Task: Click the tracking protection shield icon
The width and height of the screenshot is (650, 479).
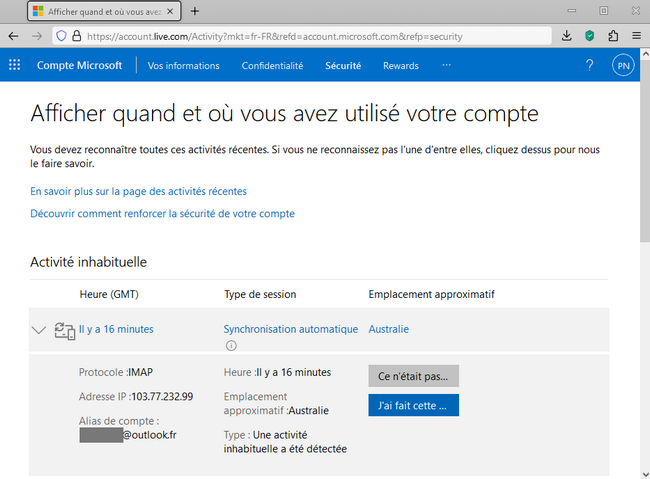Action: [61, 36]
